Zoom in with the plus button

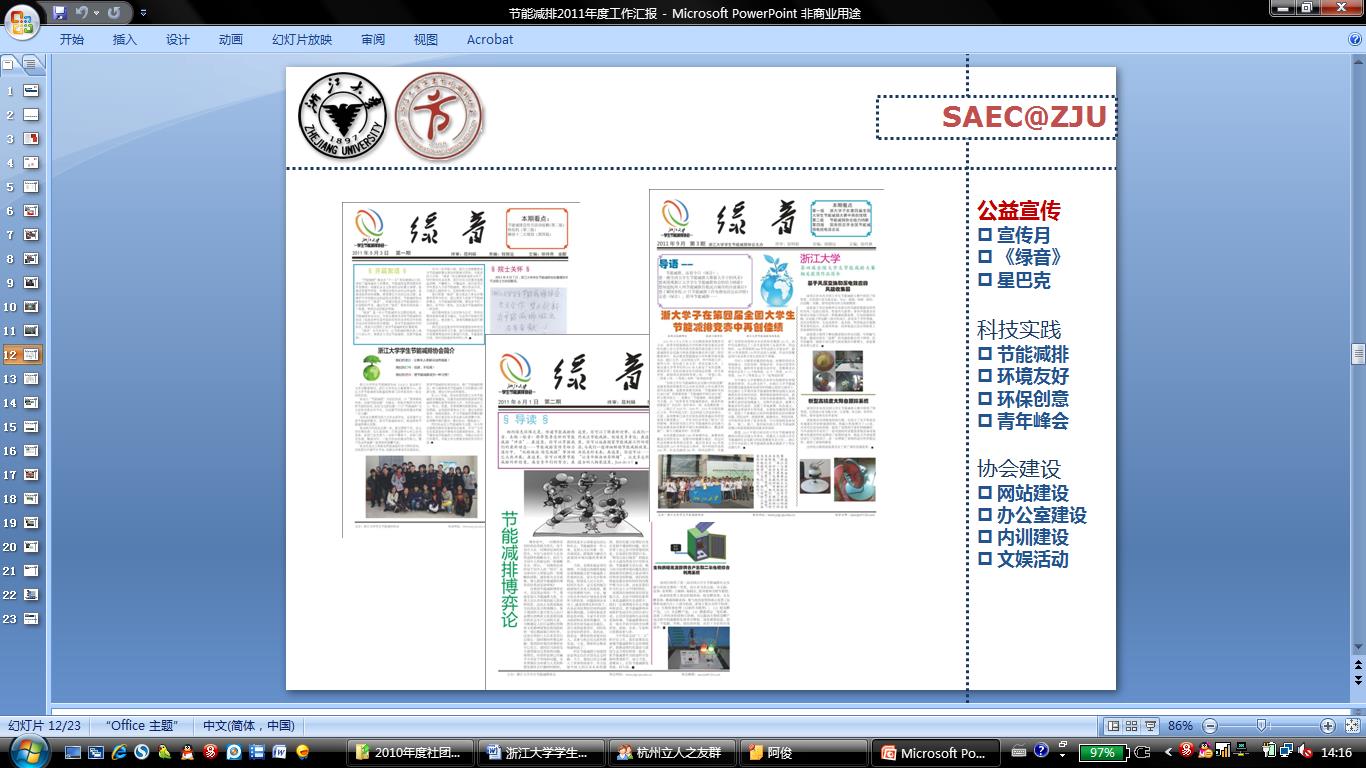click(x=1328, y=726)
